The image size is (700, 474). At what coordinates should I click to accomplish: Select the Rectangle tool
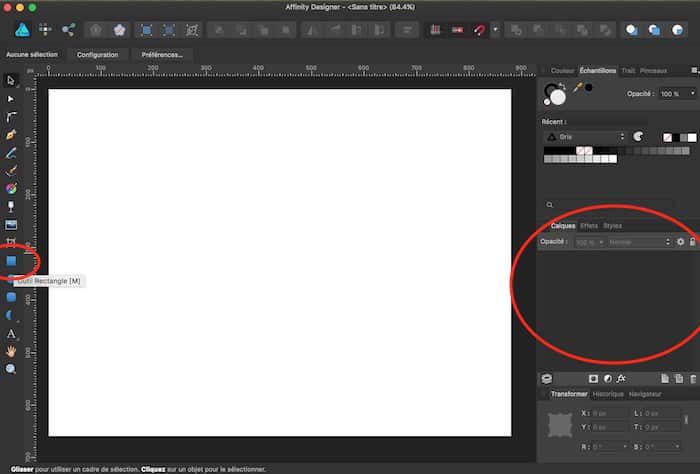click(11, 261)
